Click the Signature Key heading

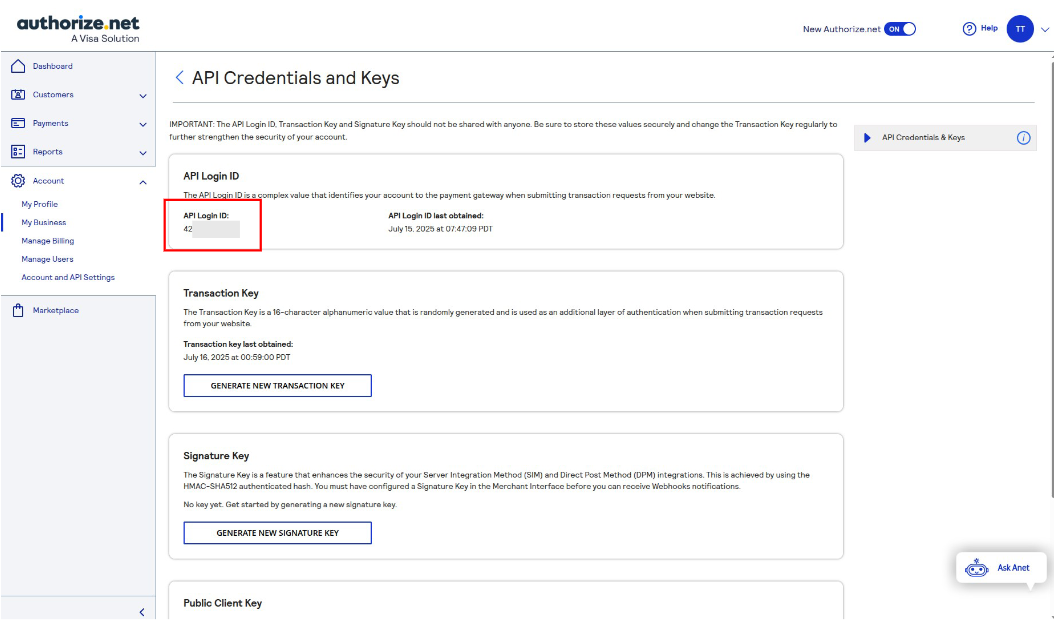[x=216, y=455]
